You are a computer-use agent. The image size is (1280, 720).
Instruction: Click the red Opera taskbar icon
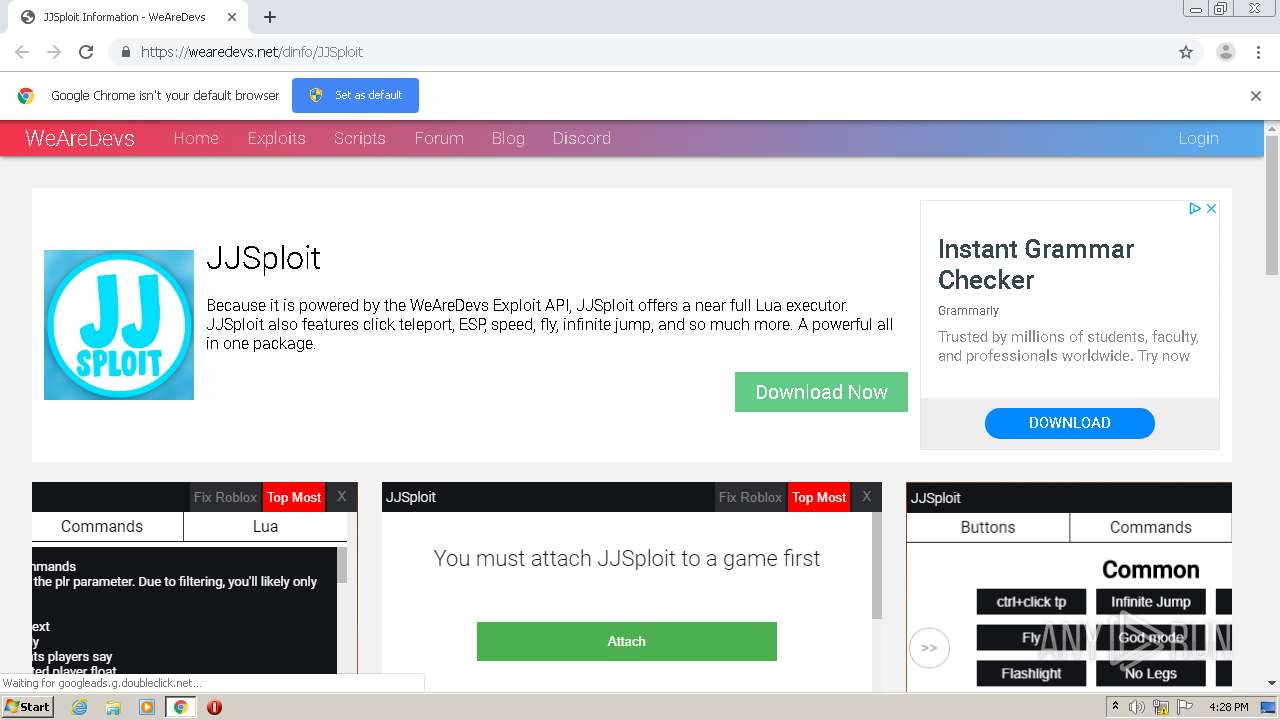pyautogui.click(x=214, y=707)
